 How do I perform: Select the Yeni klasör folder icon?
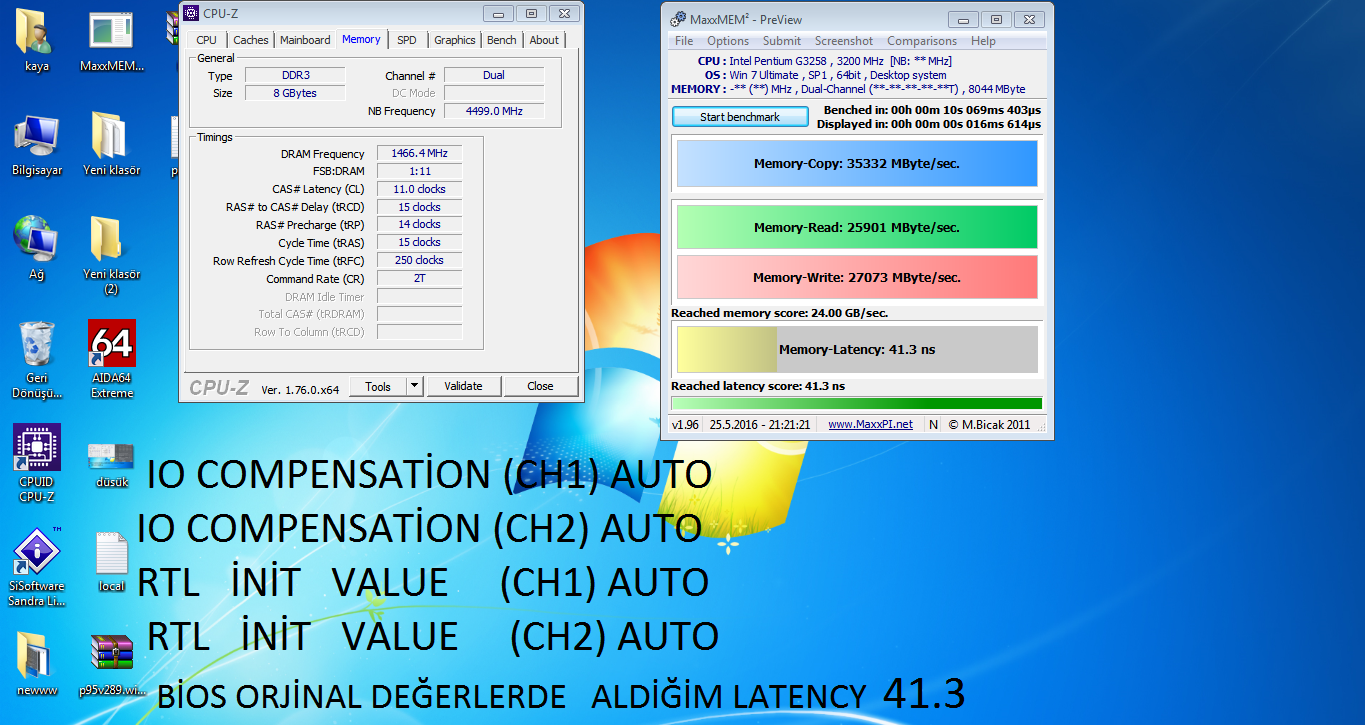[x=111, y=137]
